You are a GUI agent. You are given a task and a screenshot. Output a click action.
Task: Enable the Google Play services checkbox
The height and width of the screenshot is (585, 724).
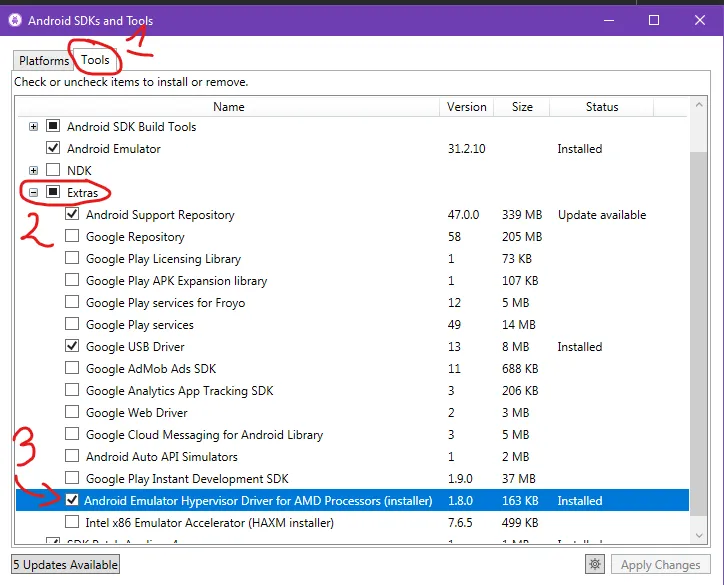72,324
